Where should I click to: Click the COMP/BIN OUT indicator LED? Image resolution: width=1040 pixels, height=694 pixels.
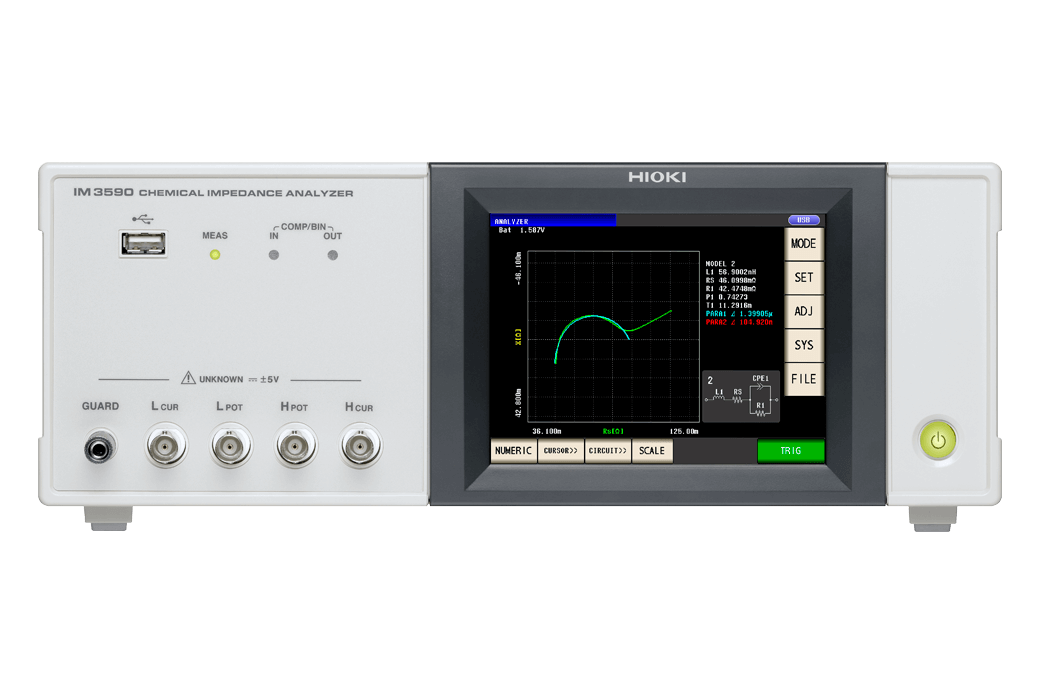(x=333, y=255)
